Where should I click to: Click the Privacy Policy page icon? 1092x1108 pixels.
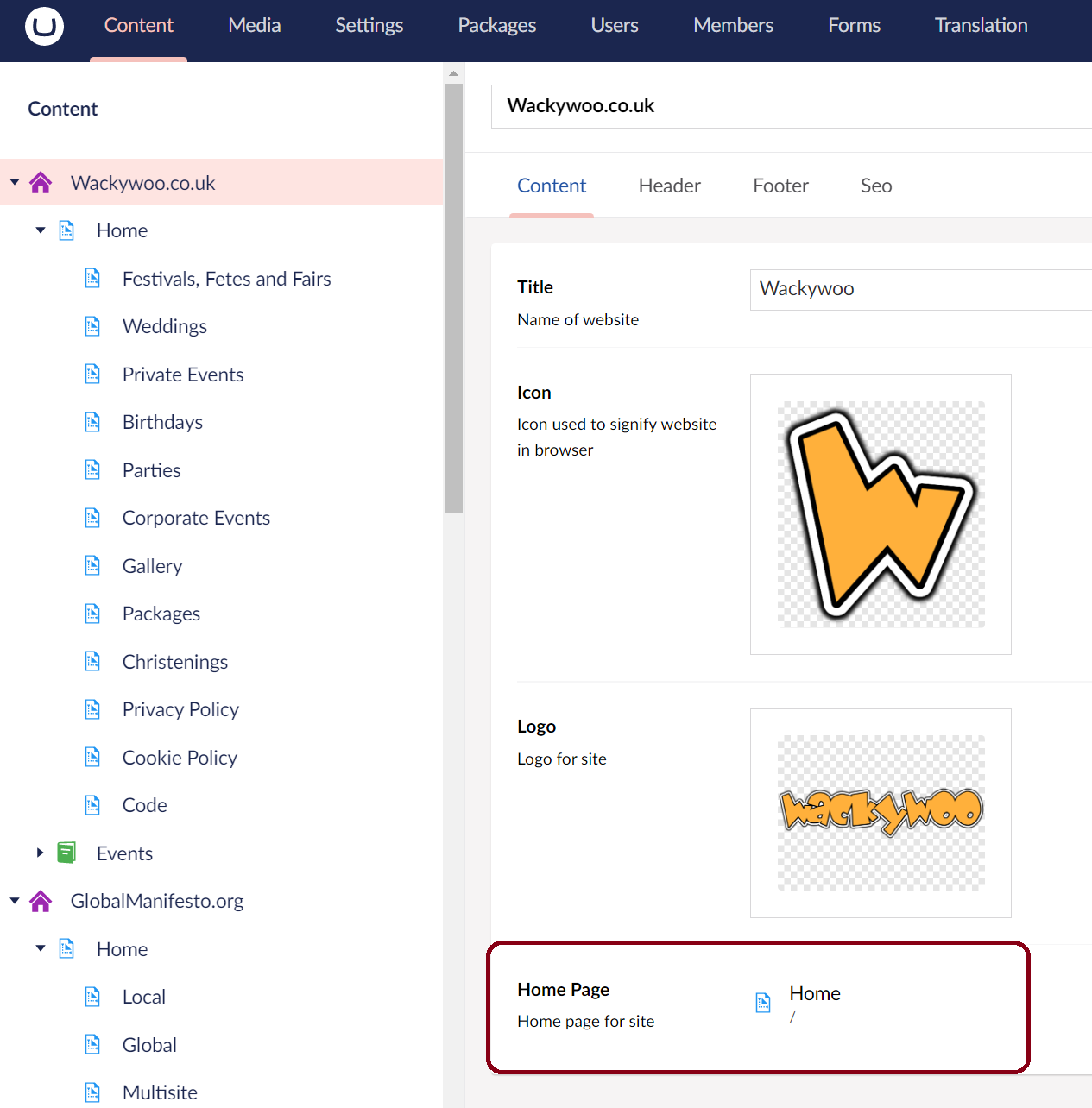92,709
